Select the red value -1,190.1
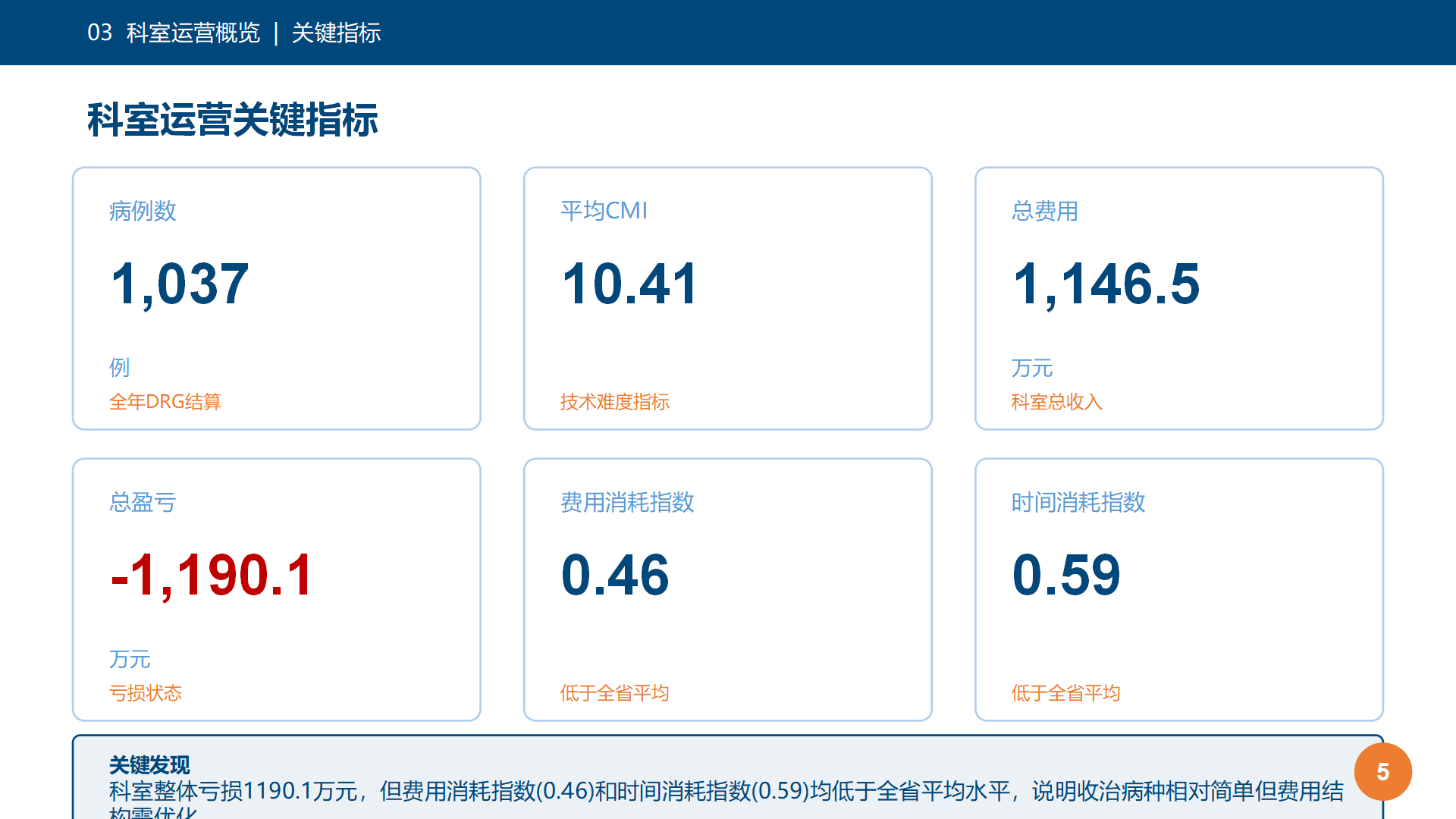 tap(212, 576)
